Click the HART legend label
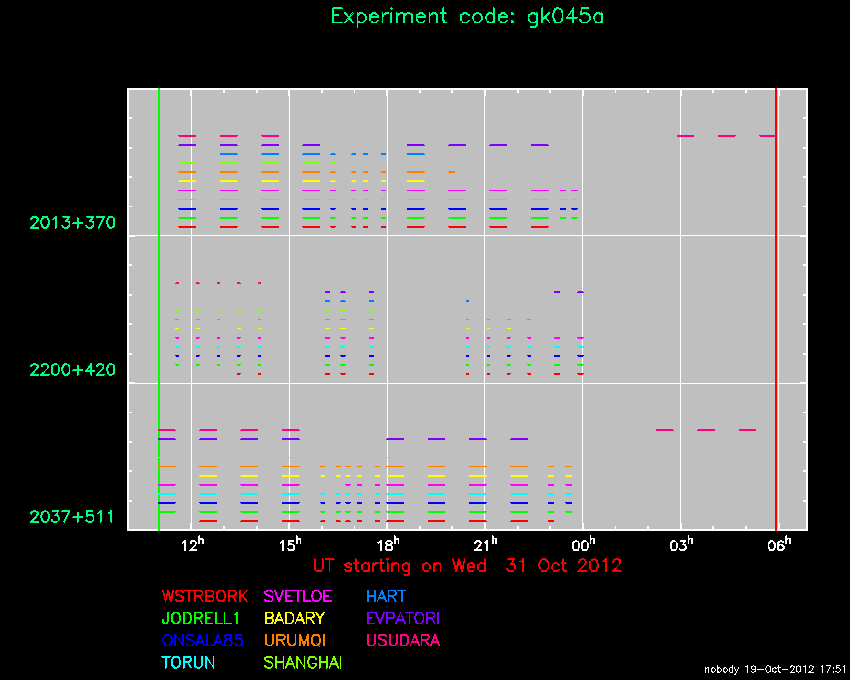Viewport: 850px width, 680px height. tap(386, 596)
